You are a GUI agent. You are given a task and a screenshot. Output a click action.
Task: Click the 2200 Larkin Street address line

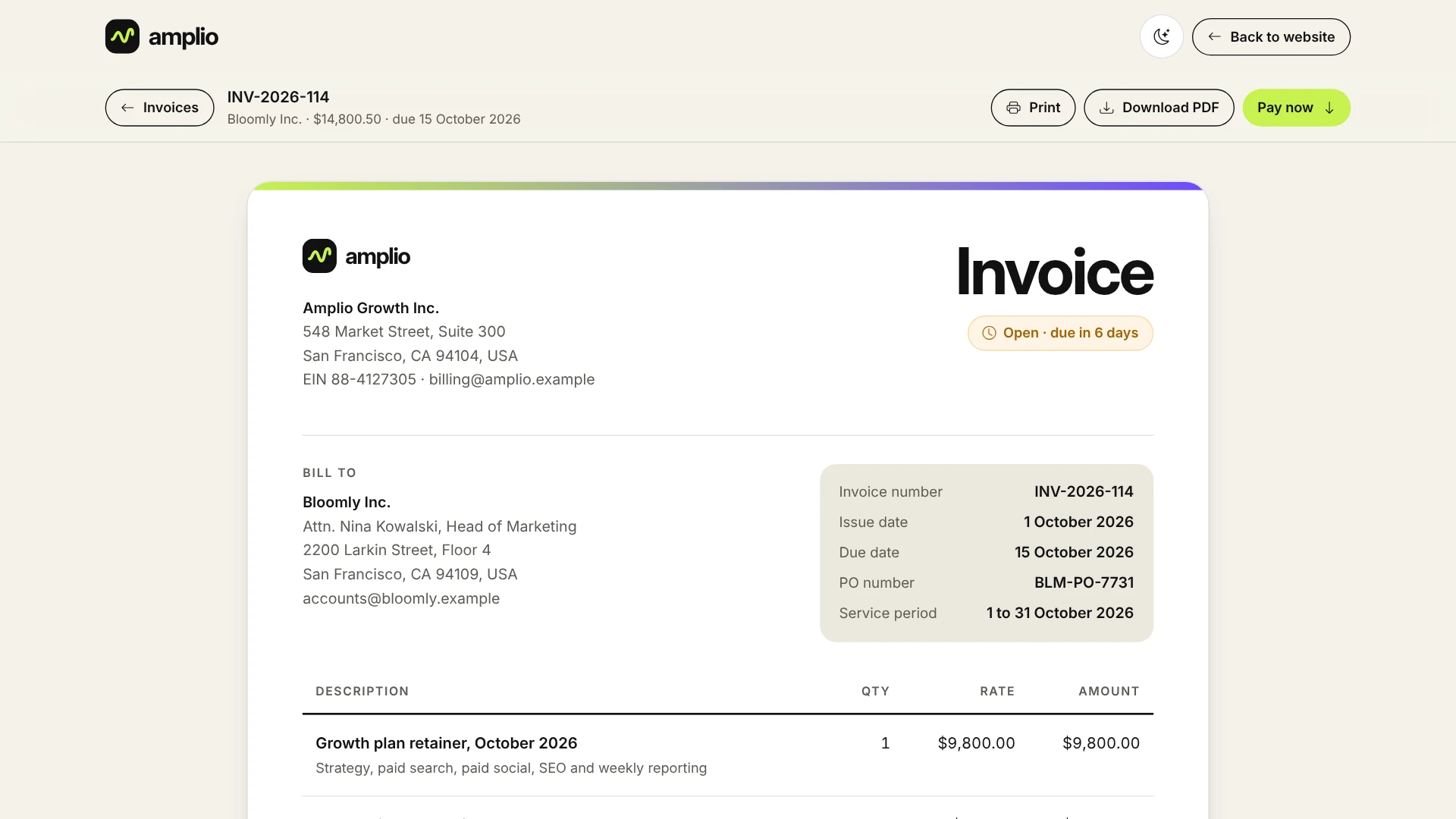pos(397,550)
